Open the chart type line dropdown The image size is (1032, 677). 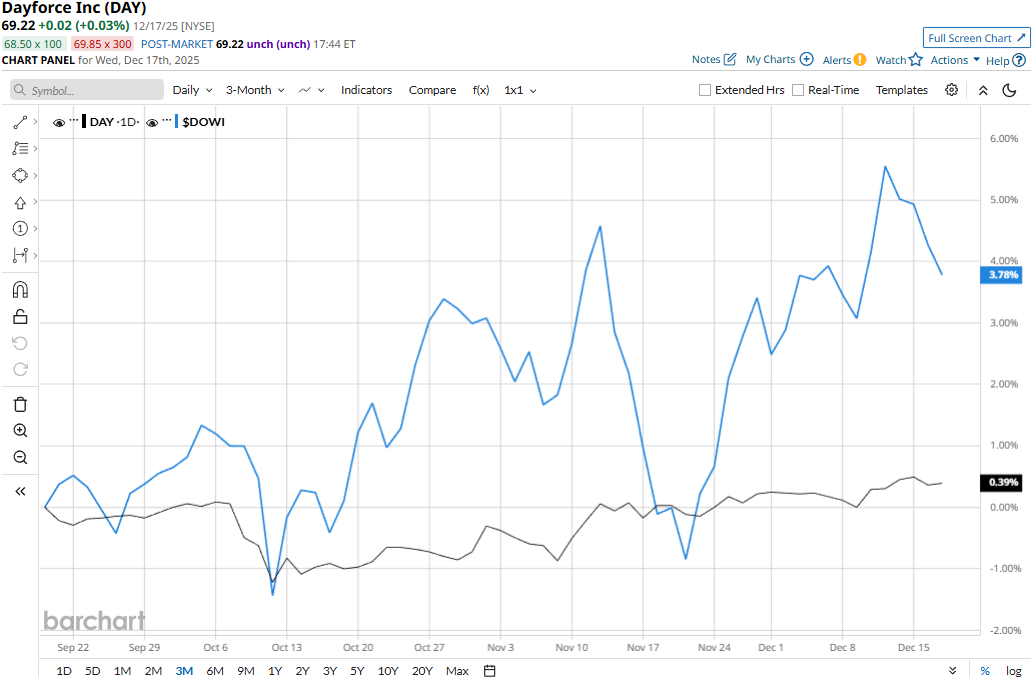(311, 90)
